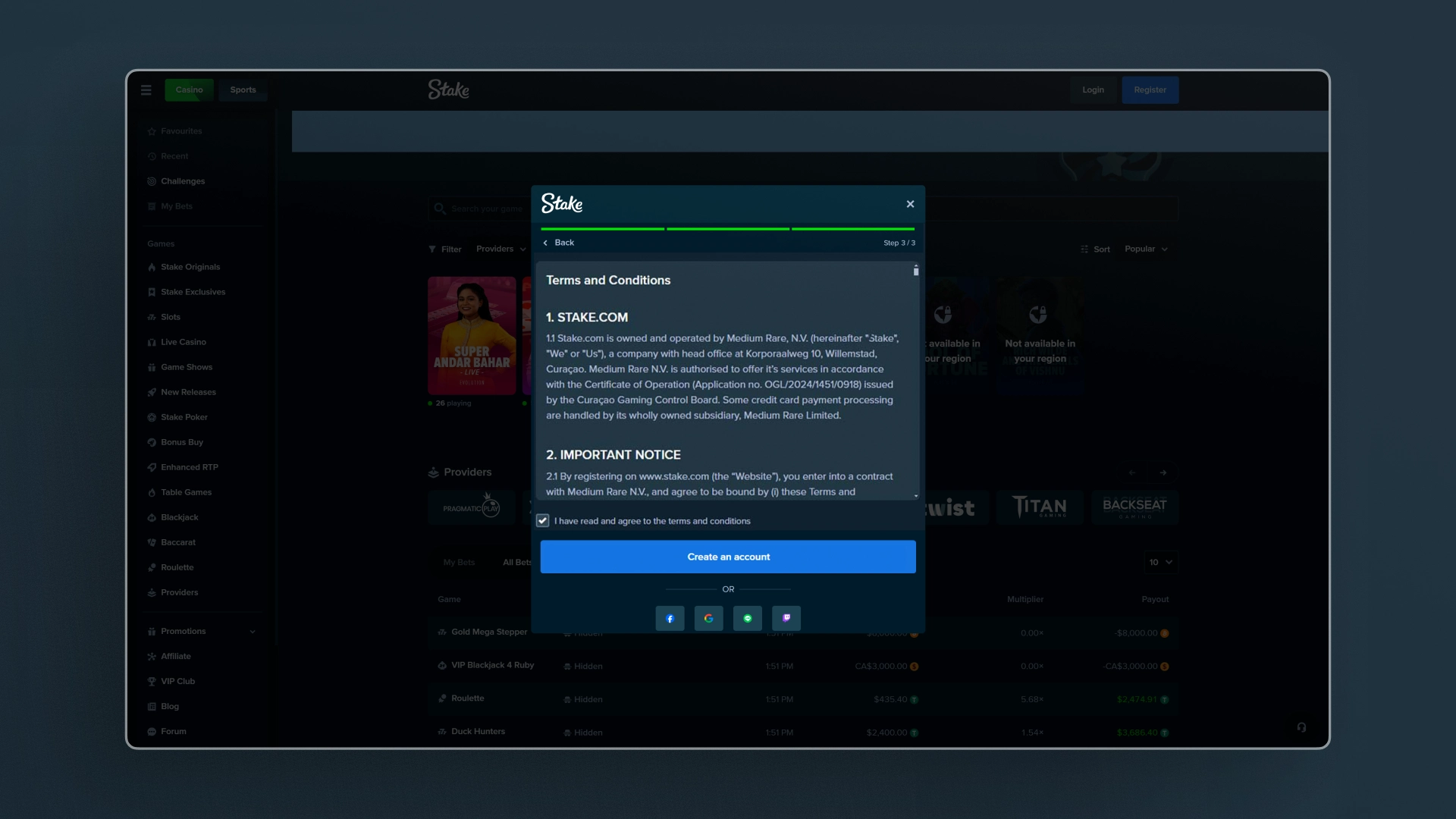The image size is (1456, 819).
Task: Open the Popular sort dropdown
Action: tap(1146, 249)
